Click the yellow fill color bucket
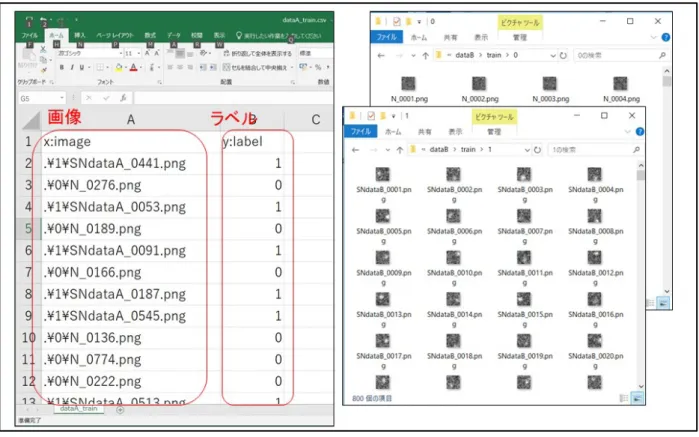 [119, 67]
